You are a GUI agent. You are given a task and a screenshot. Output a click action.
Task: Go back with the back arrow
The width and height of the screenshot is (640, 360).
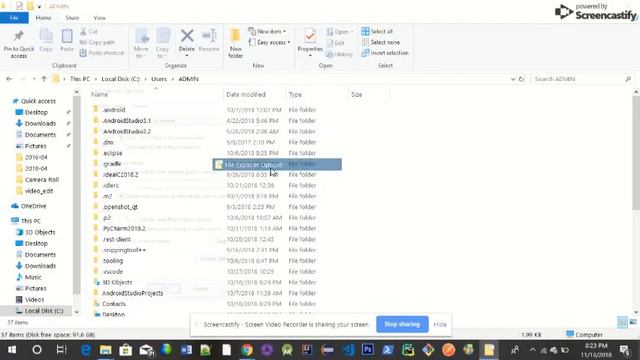click(9, 79)
